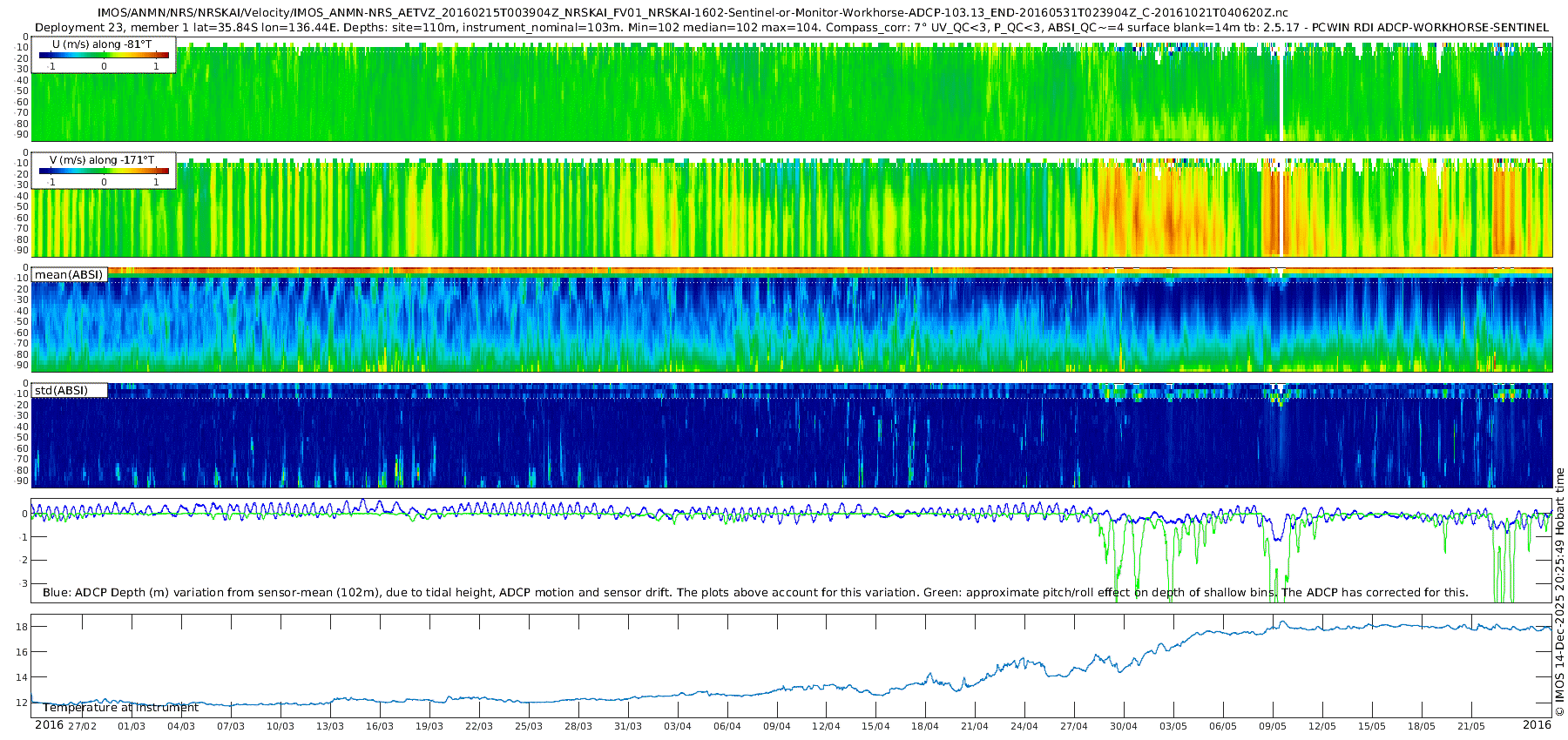The image size is (1568, 740).
Task: Click the NetCDF file path title line
Action: pos(693,13)
